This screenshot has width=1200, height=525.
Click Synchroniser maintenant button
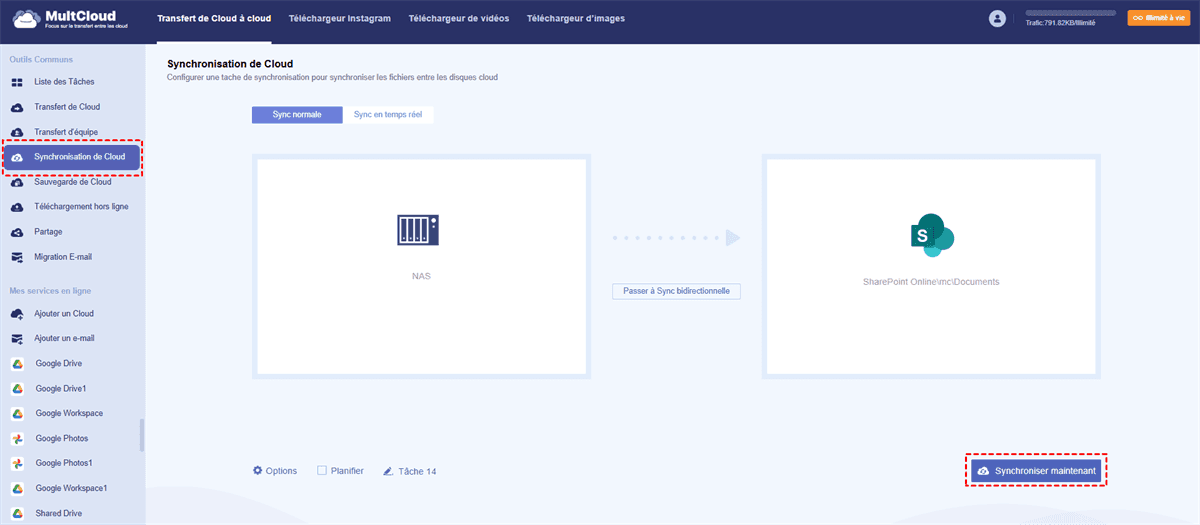coord(1036,471)
